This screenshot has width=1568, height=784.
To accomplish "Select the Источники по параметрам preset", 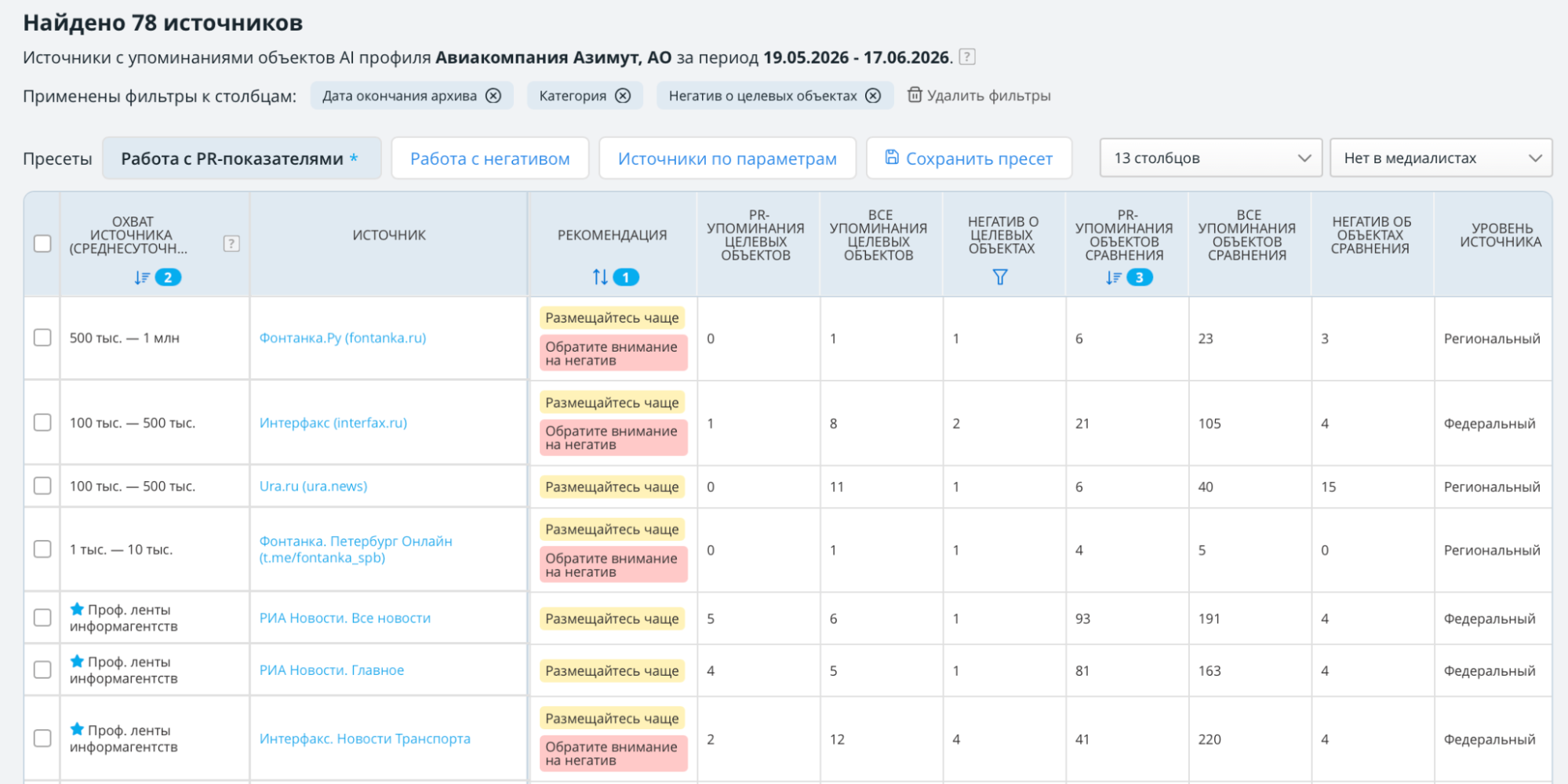I will 727,159.
